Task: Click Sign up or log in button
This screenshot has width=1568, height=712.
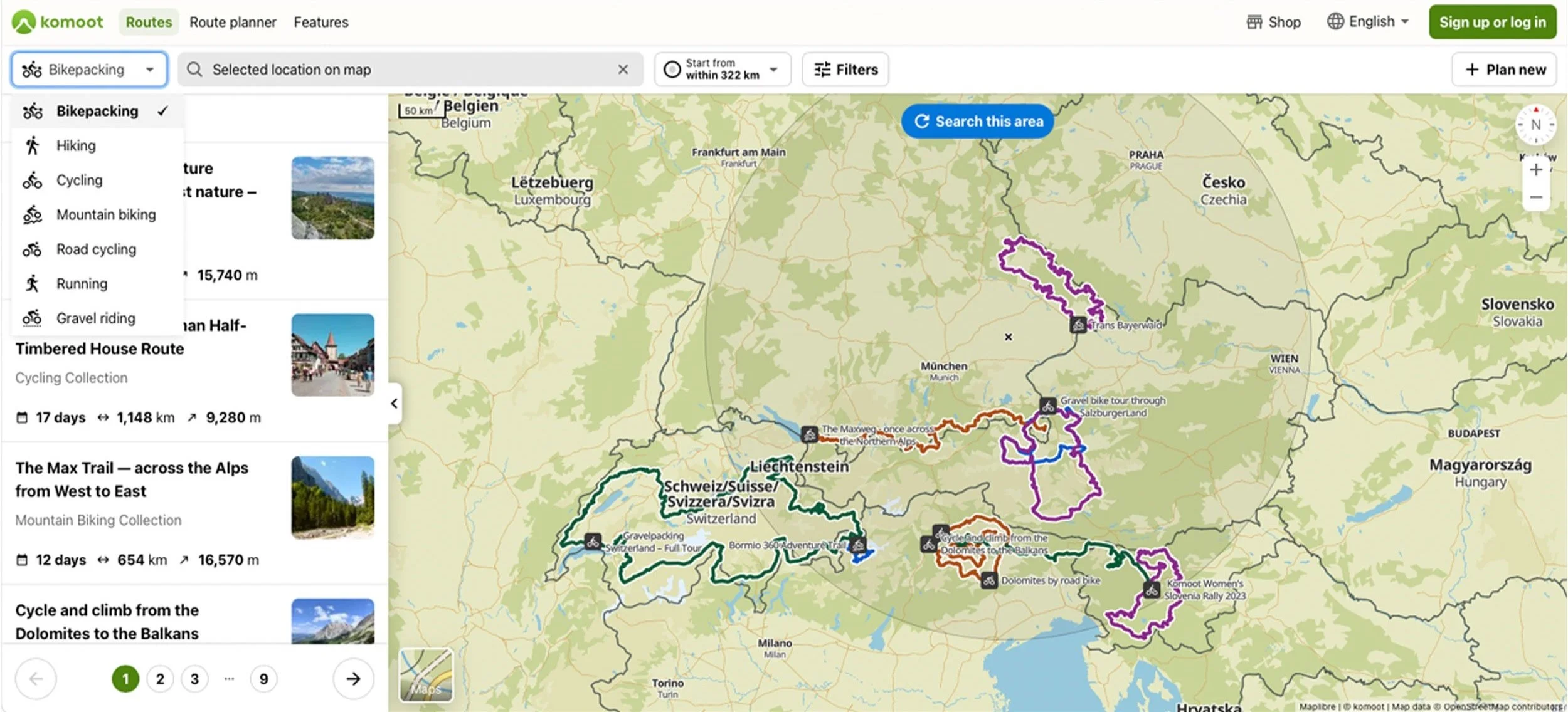Action: [1492, 22]
